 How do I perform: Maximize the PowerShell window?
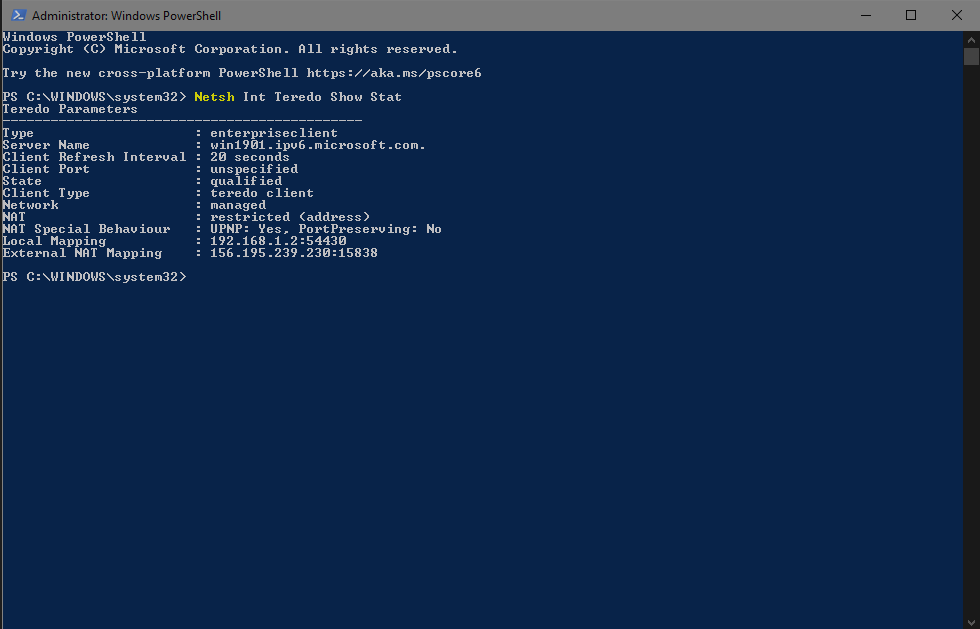coord(911,15)
